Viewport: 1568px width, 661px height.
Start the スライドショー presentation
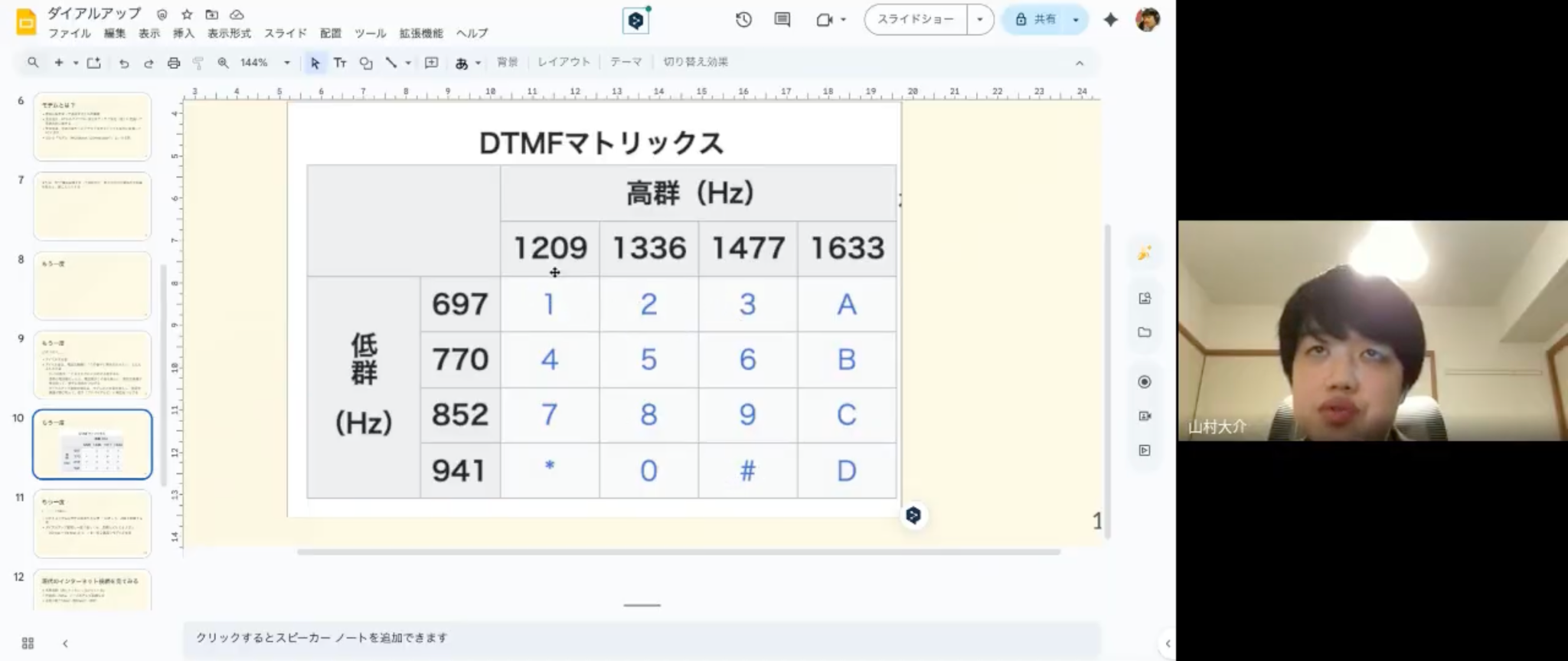pyautogui.click(x=916, y=20)
